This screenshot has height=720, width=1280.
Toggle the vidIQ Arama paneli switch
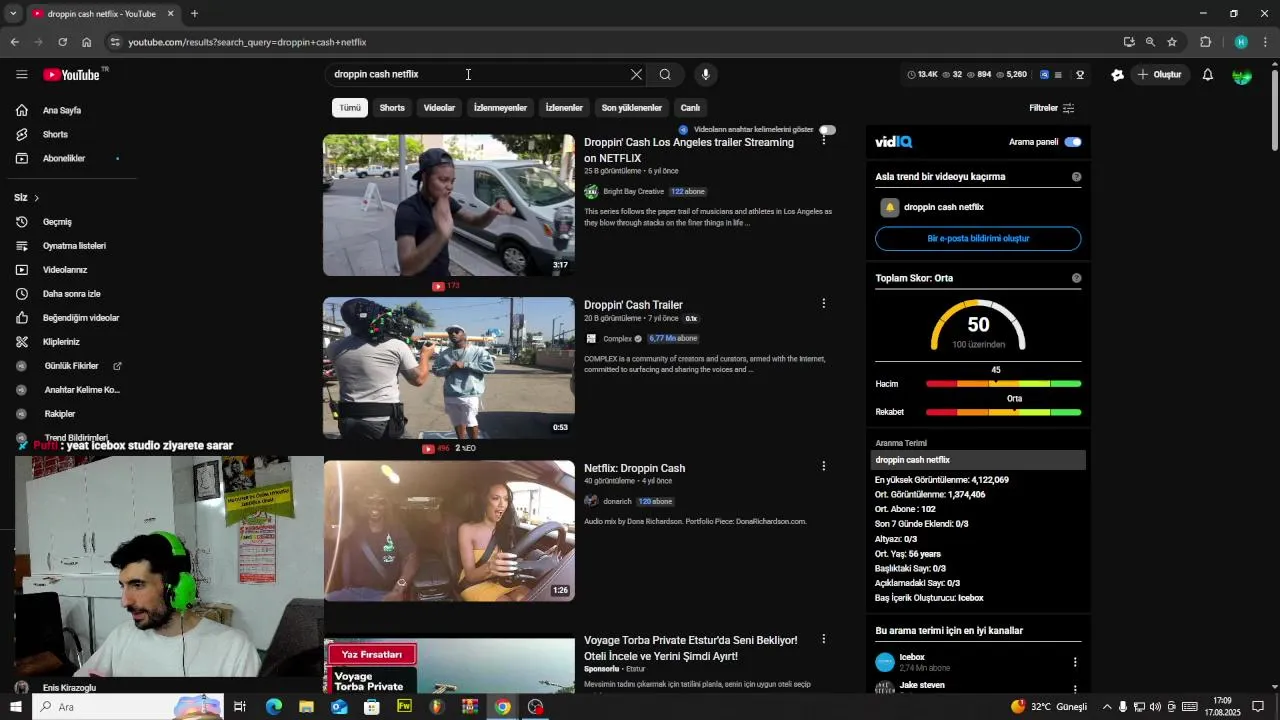pos(1073,142)
